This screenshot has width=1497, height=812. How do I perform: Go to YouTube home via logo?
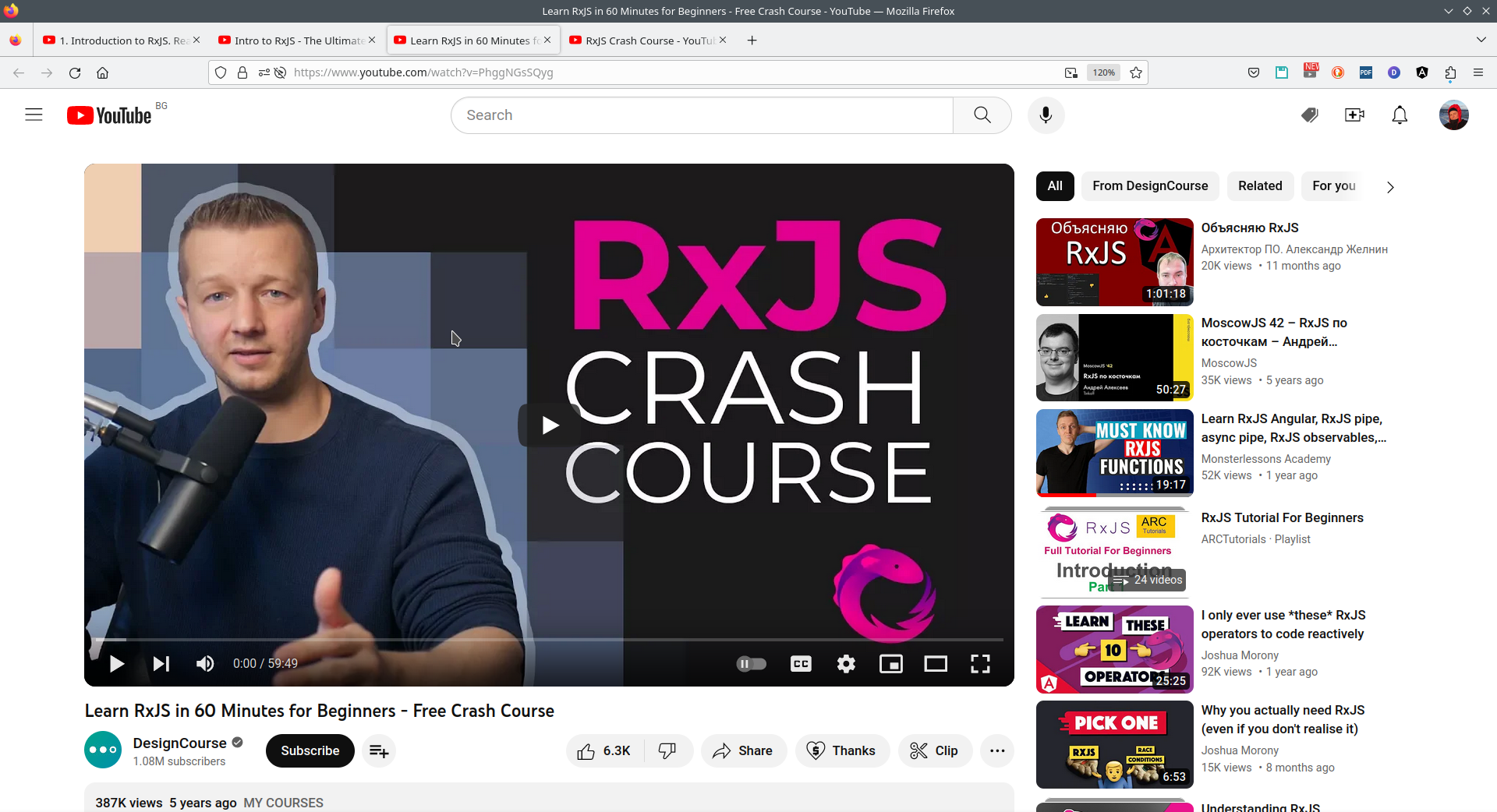coord(109,115)
